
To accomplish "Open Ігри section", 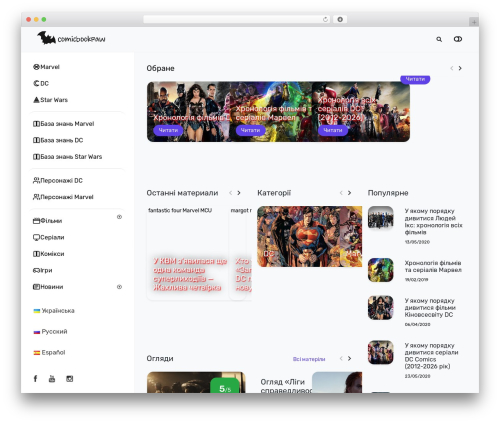I will (46, 270).
